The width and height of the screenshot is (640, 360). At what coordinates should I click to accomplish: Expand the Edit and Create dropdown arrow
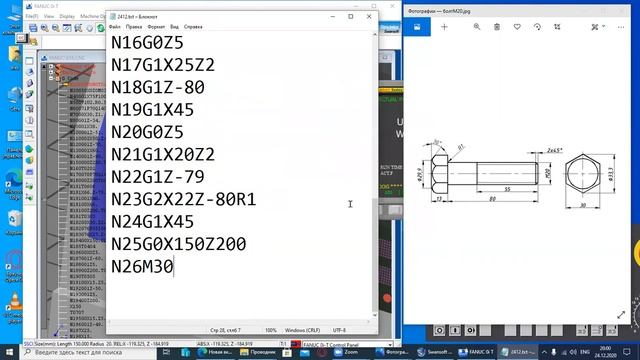click(604, 27)
